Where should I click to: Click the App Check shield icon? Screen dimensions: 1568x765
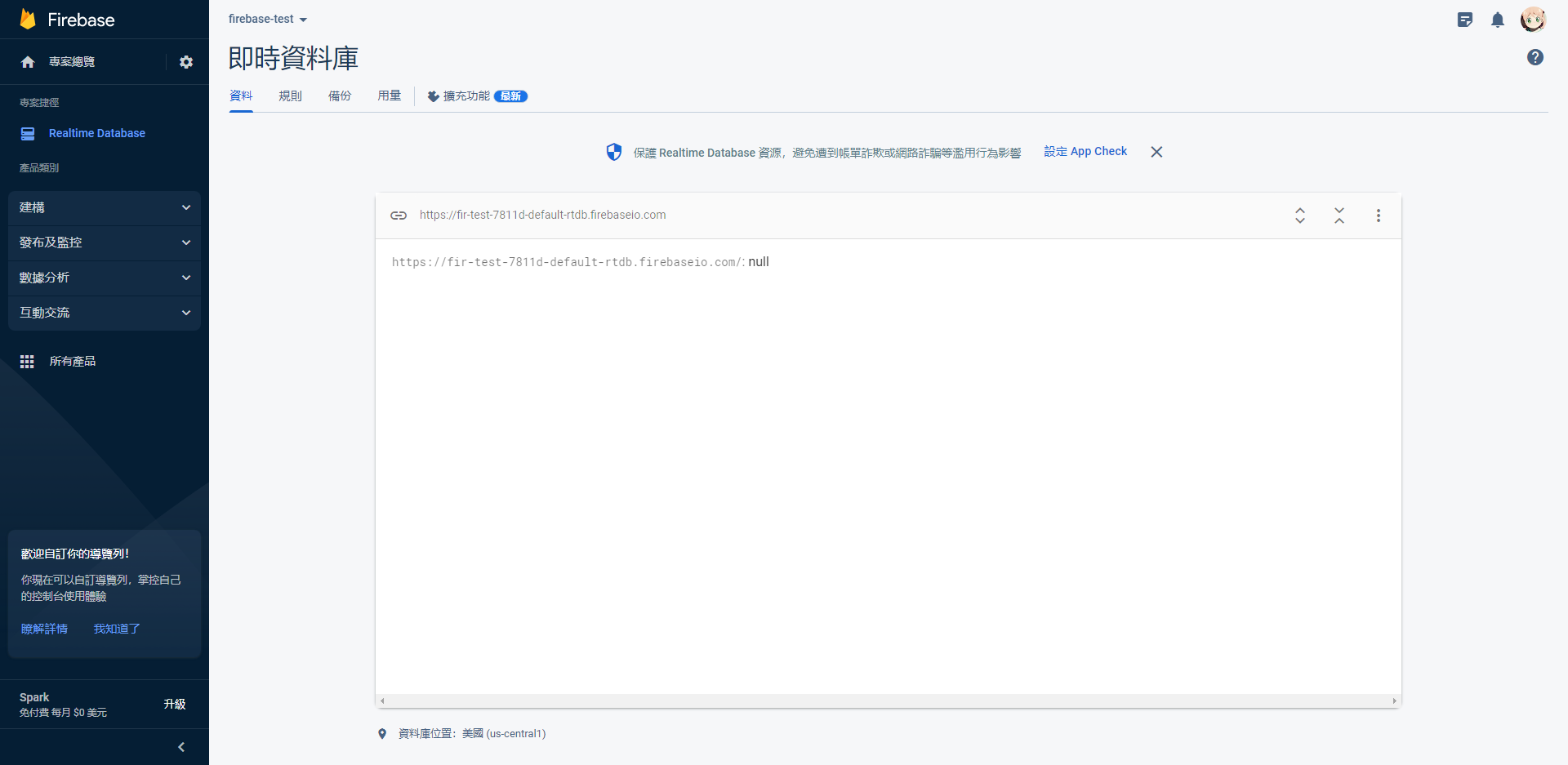point(614,152)
